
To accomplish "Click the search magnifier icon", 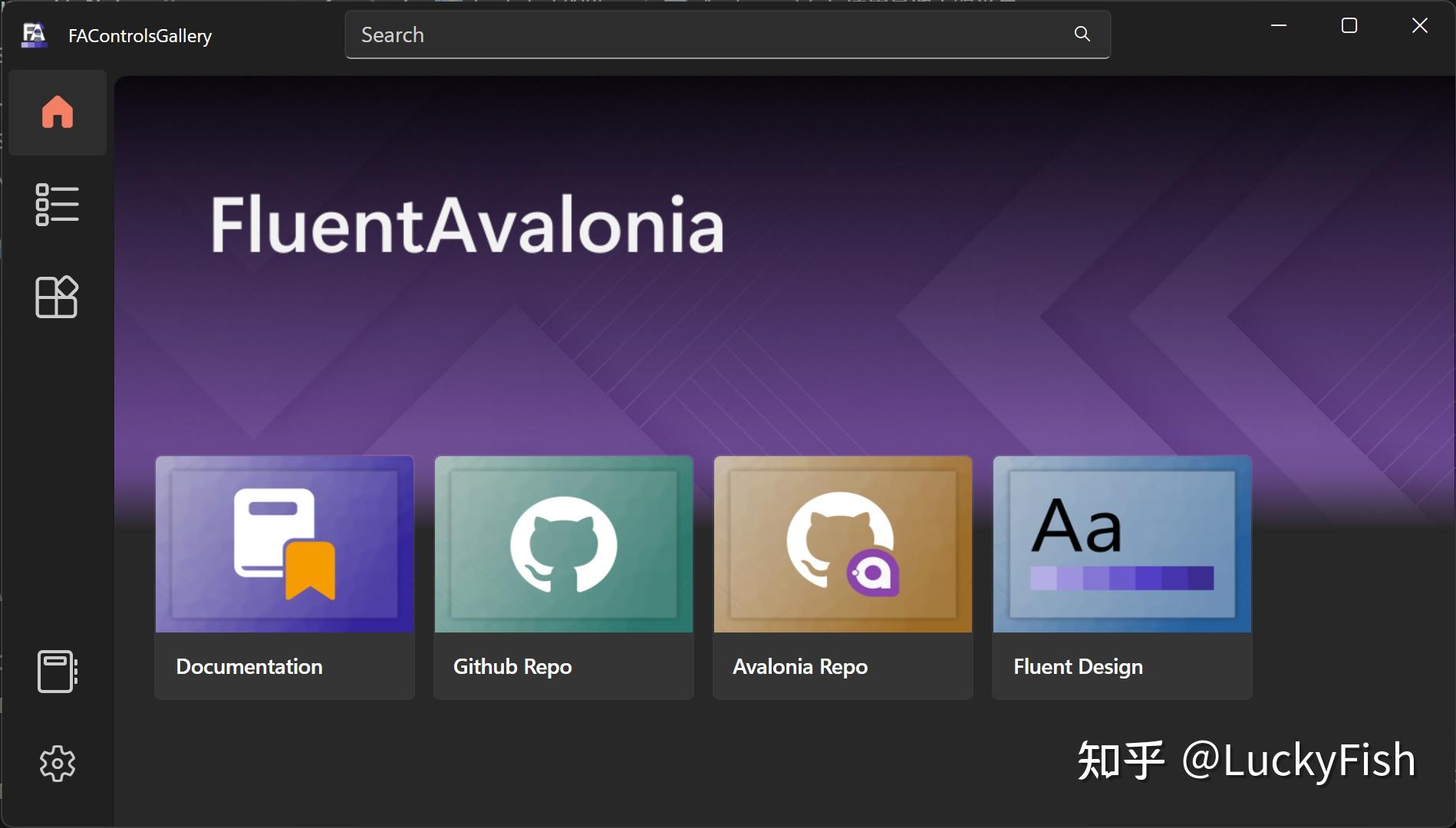I will click(1082, 34).
